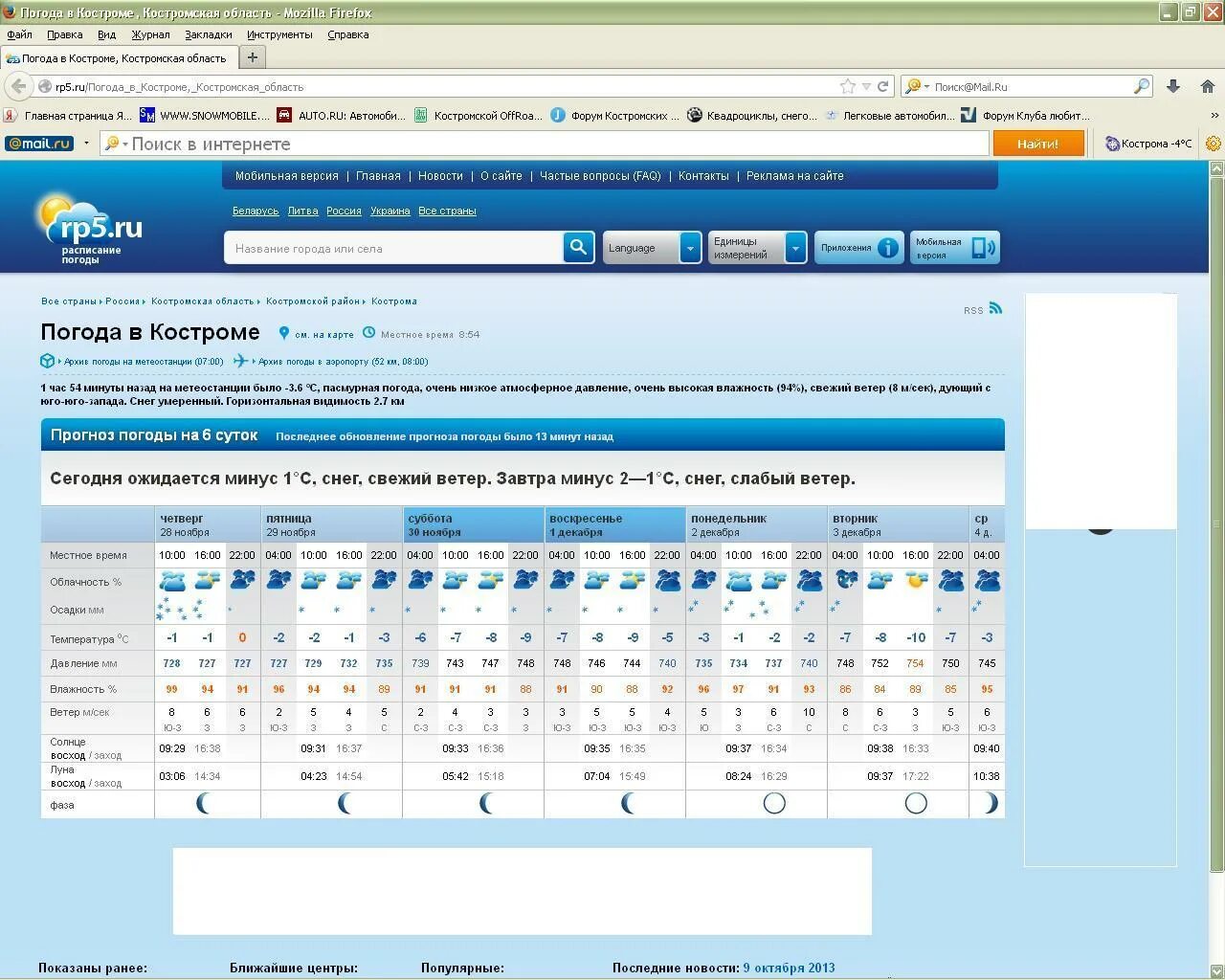Viewport: 1225px width, 980px height.
Task: Open rp5.ru logo home link
Action: (91, 230)
